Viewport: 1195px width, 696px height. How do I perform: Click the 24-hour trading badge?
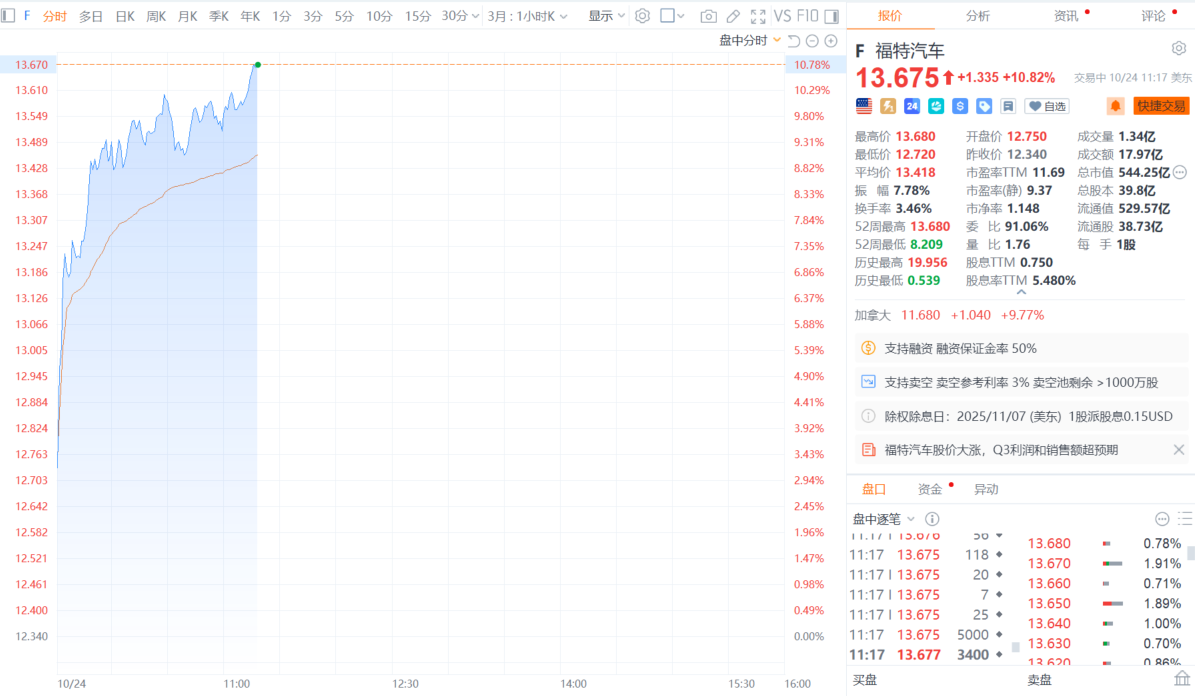tap(912, 106)
